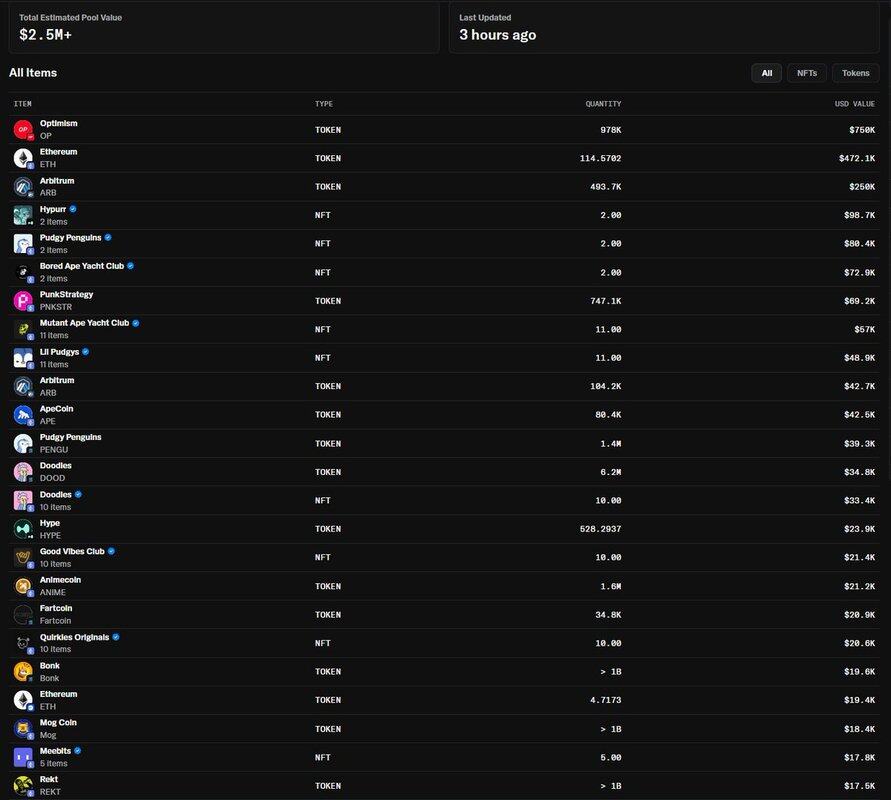The image size is (891, 800).
Task: Switch to the Tokens filter tab
Action: [x=855, y=73]
